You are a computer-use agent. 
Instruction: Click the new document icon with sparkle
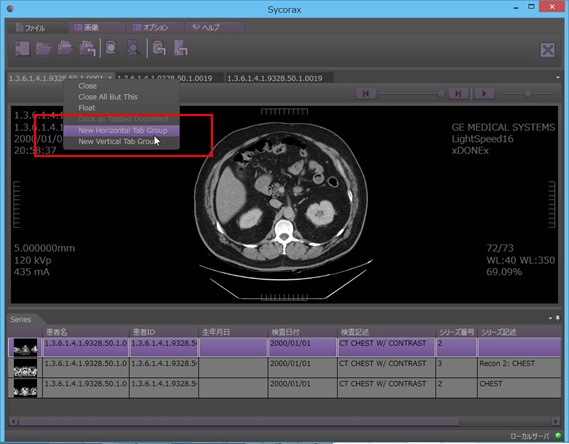click(21, 48)
